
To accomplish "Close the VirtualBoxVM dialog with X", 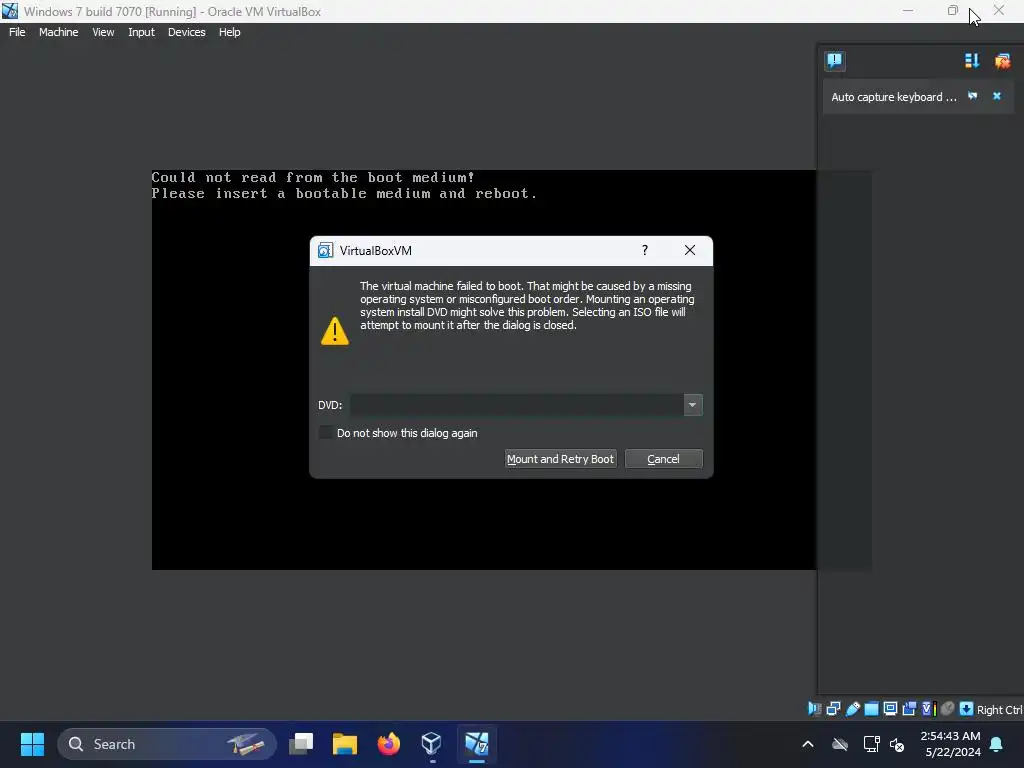I will 690,250.
